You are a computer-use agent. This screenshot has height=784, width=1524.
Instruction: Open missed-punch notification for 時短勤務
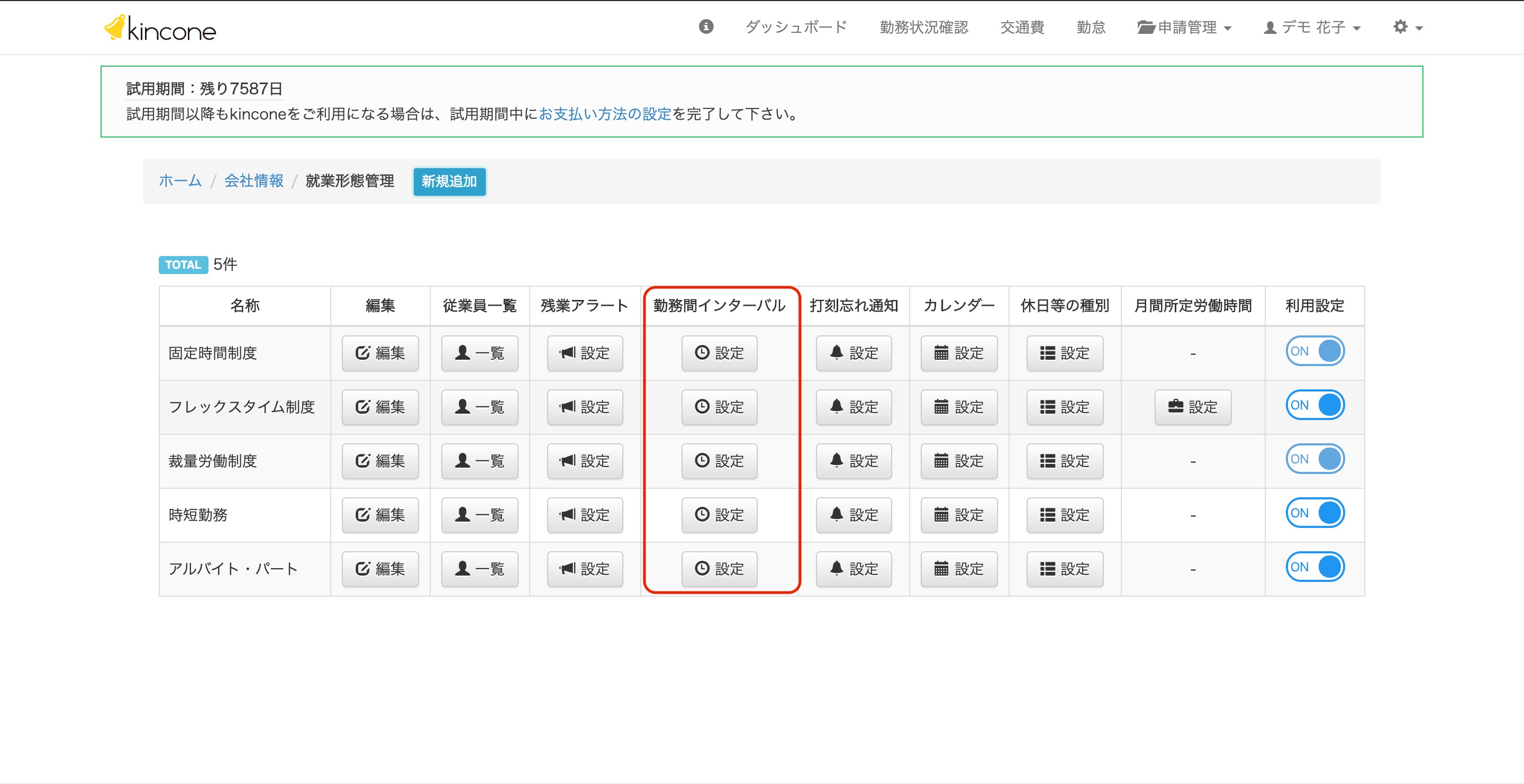pyautogui.click(x=854, y=515)
